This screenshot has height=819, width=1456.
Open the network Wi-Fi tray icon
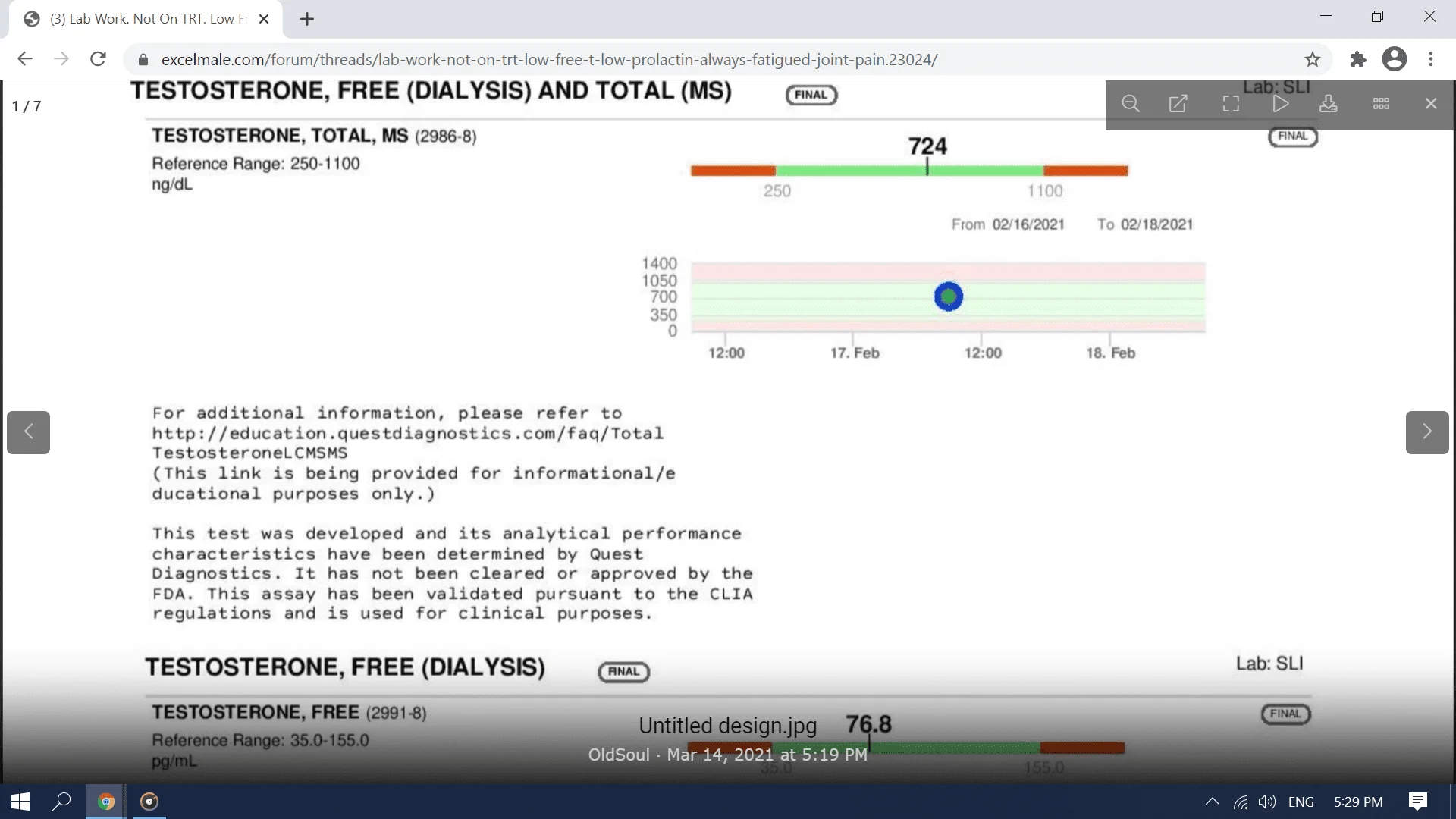1241,802
